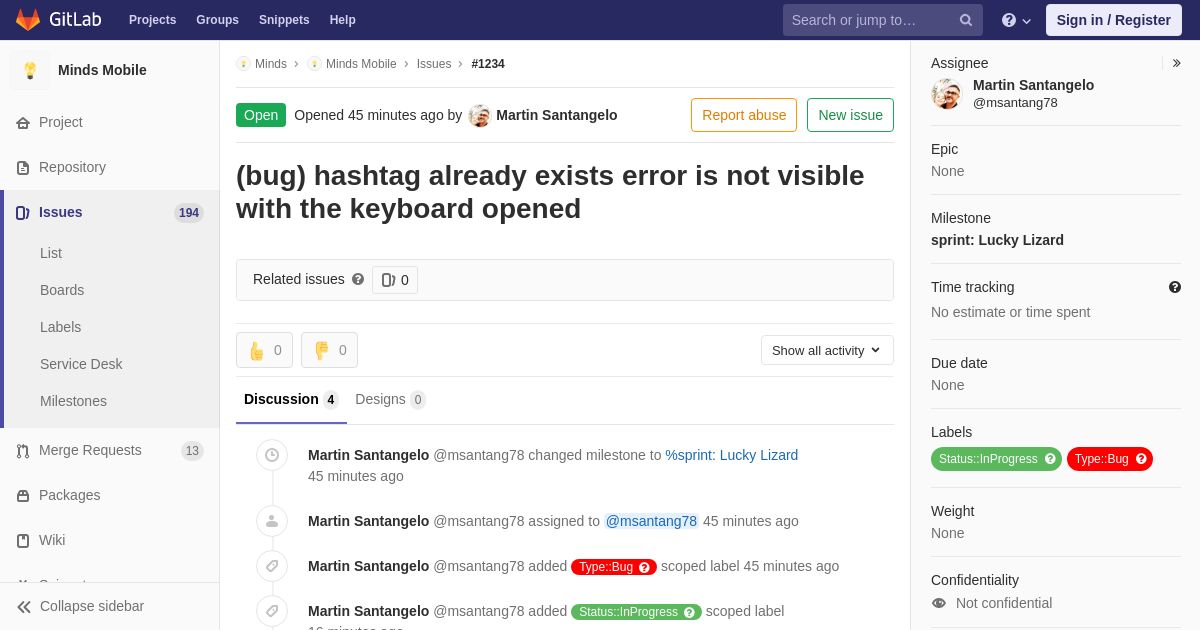The height and width of the screenshot is (630, 1200).
Task: Click the Minds Mobile breadcrumb link
Action: click(x=361, y=64)
